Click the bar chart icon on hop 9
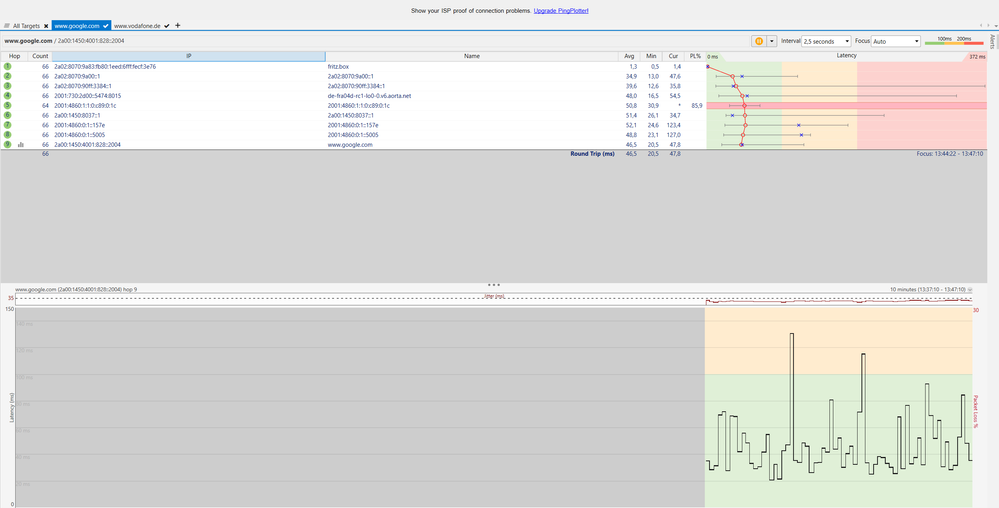The image size is (999, 508). [21, 145]
